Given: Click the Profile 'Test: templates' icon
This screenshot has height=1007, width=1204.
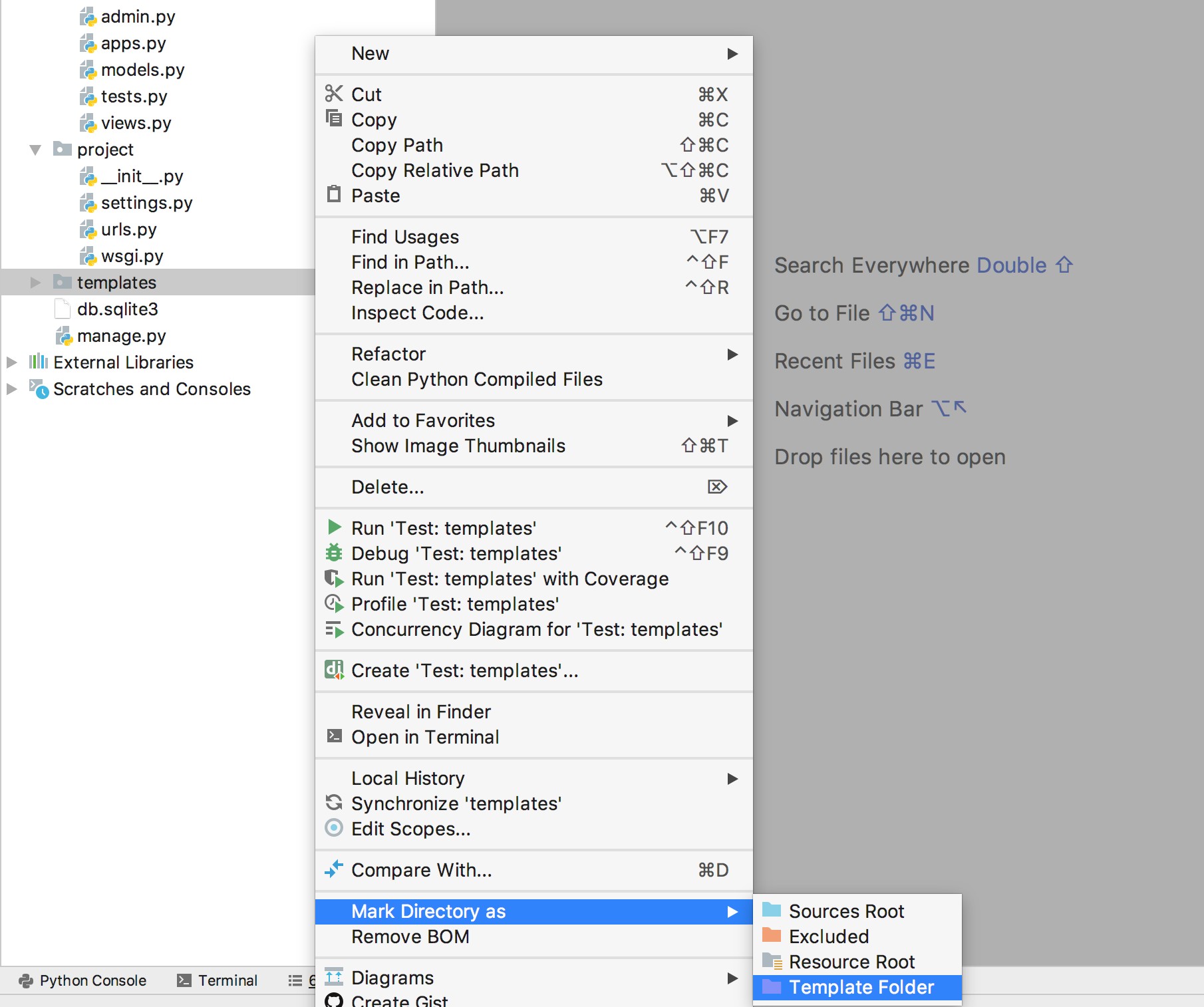Looking at the screenshot, I should [x=334, y=603].
